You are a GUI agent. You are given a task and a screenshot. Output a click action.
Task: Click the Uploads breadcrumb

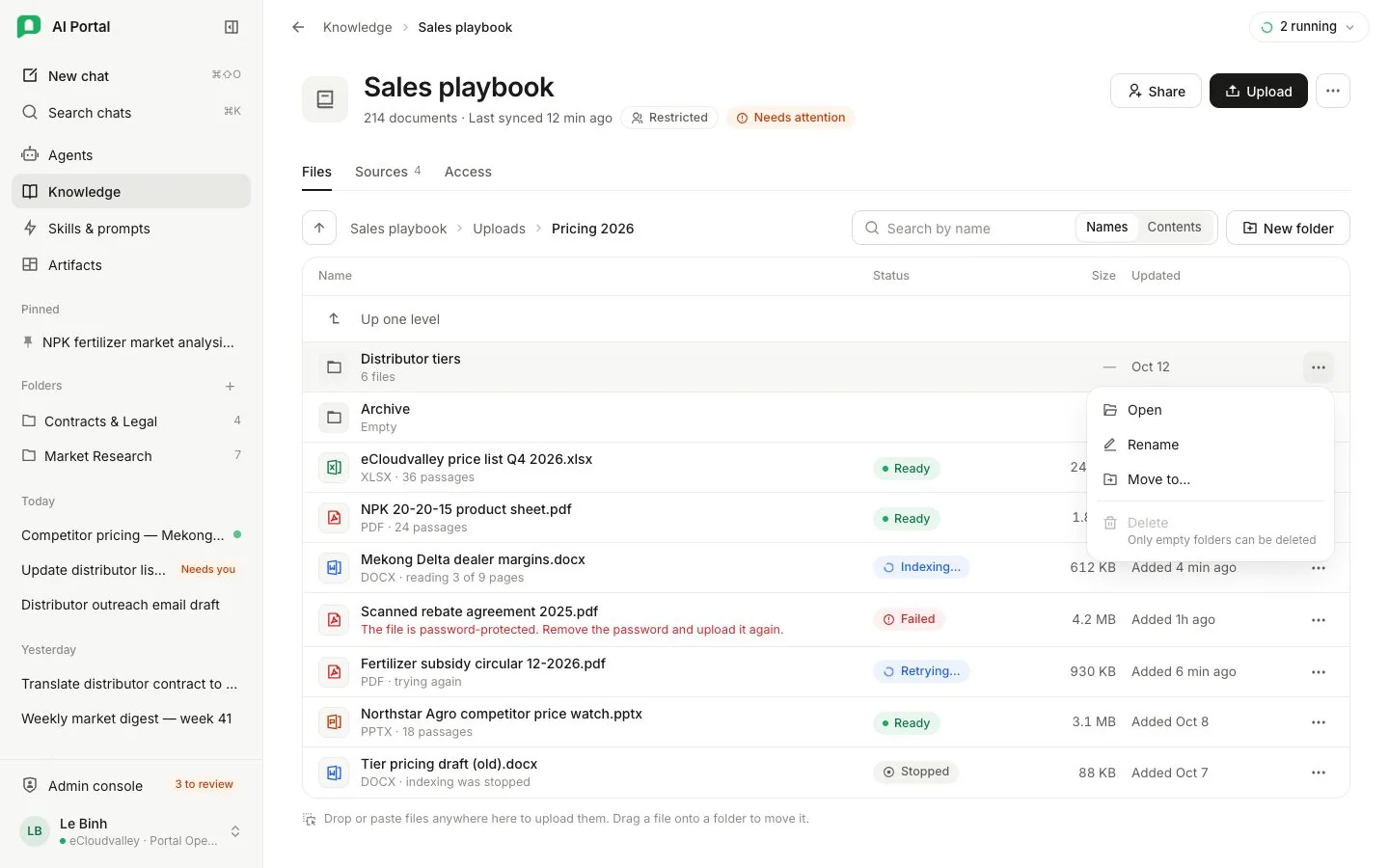(499, 229)
